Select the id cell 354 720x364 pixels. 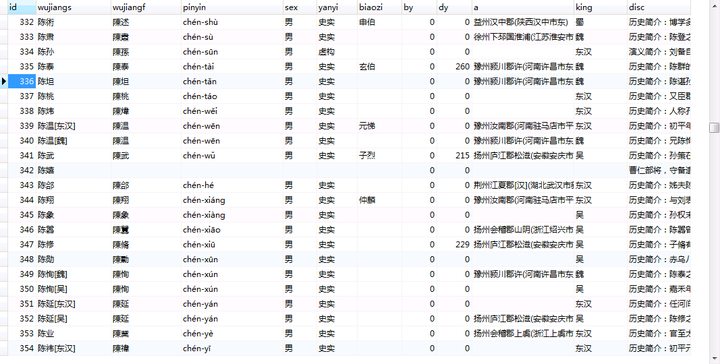(x=22, y=348)
